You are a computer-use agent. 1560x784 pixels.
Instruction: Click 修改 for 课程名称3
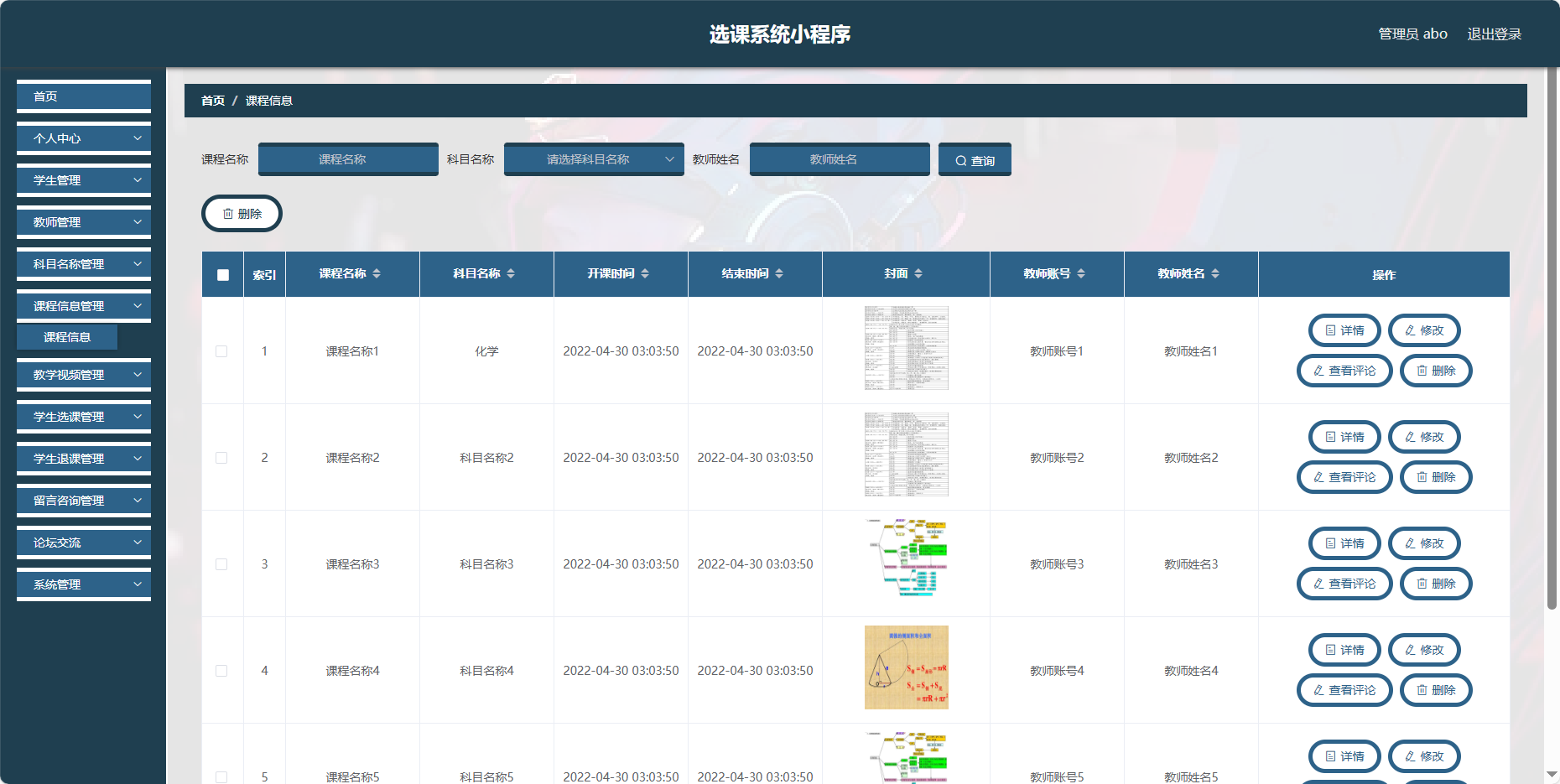pos(1424,543)
